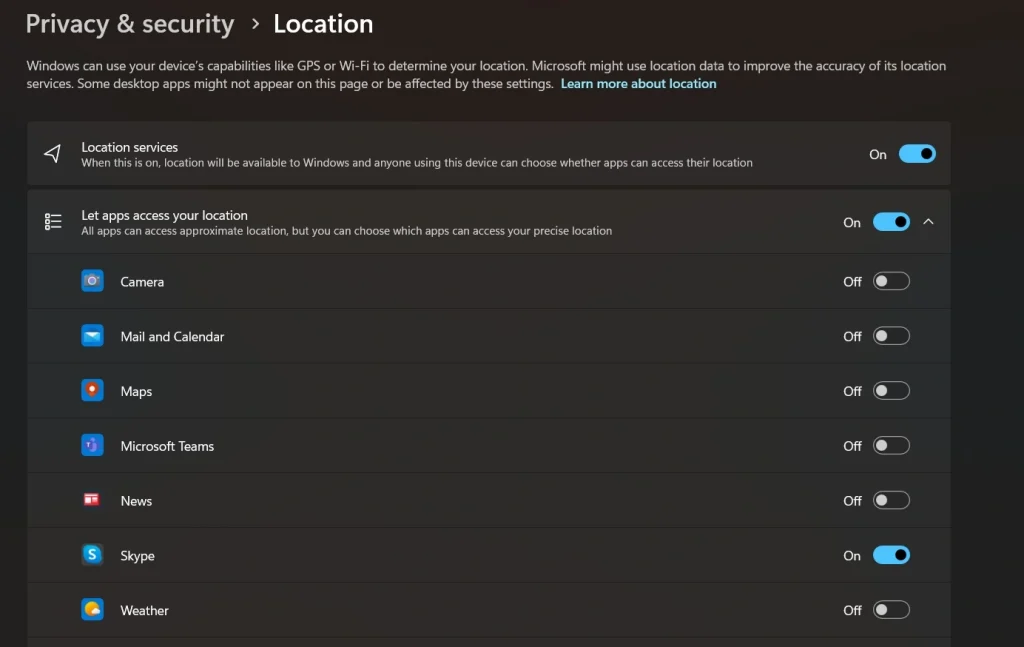This screenshot has width=1024, height=647.
Task: Enable location access for Camera
Action: pyautogui.click(x=891, y=282)
